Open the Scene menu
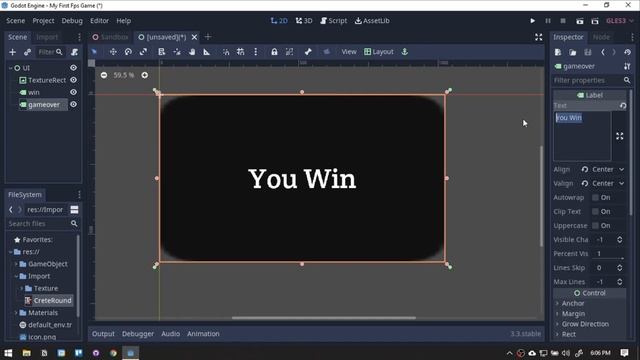Screen dimensions: 640x360 [16, 21]
